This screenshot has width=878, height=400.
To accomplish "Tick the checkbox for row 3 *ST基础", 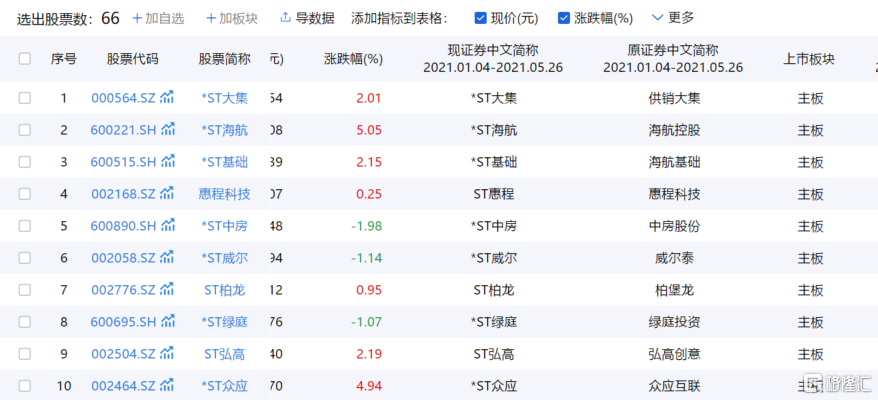I will [25, 162].
